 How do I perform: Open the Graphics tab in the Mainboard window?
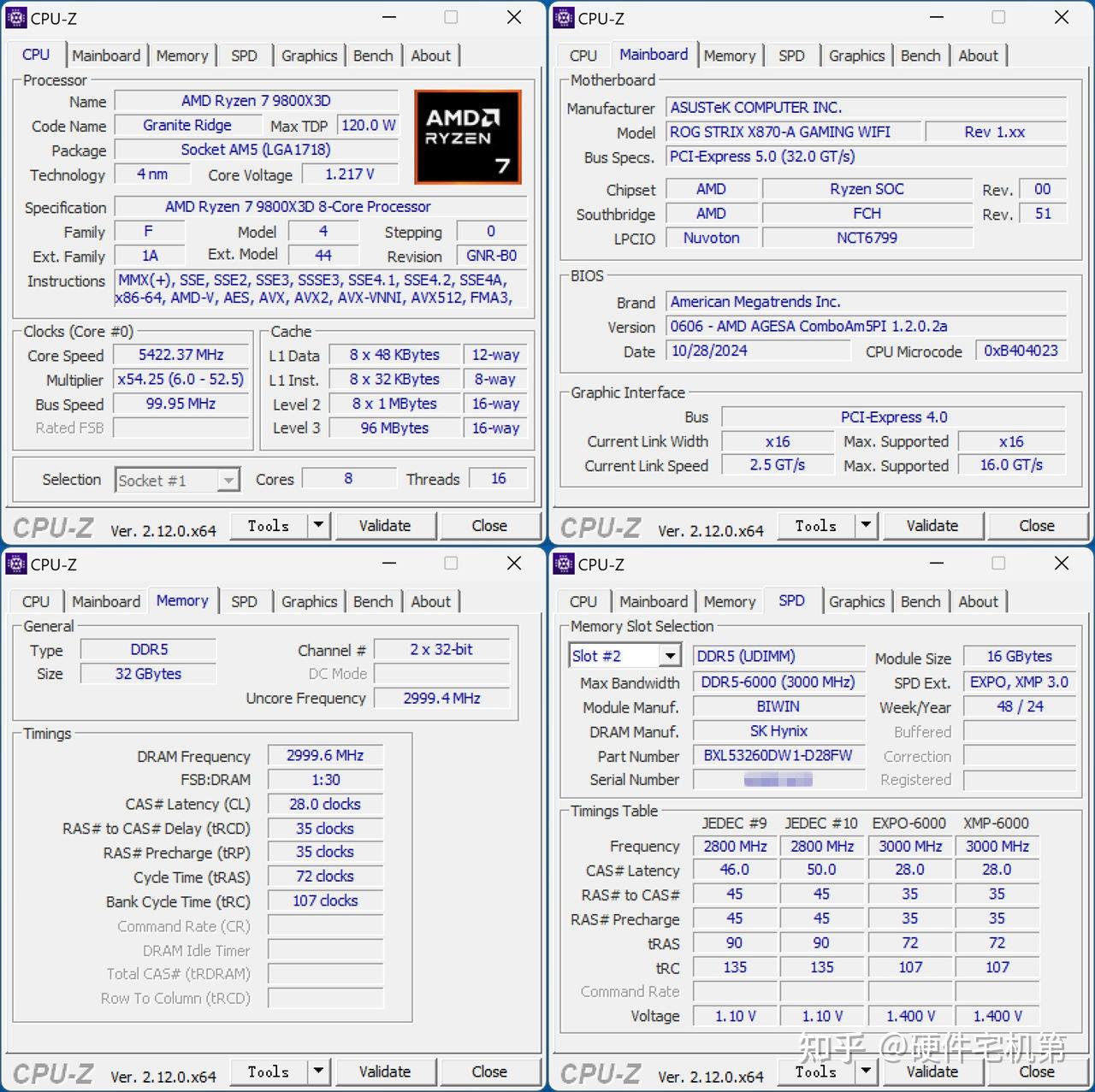[856, 55]
